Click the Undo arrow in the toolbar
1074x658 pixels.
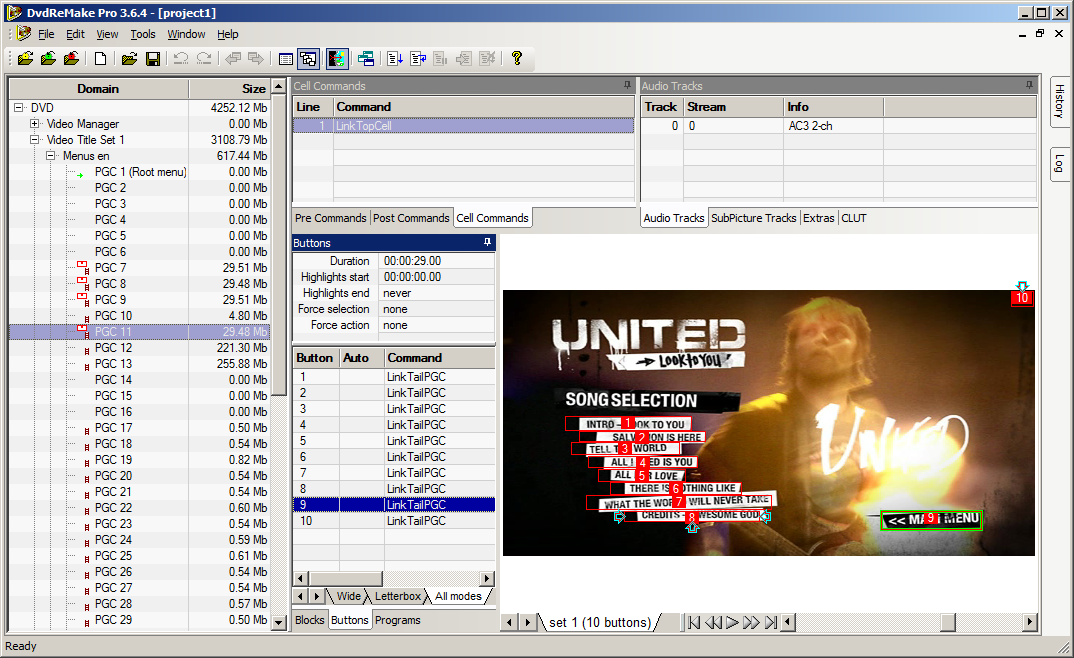tap(181, 59)
